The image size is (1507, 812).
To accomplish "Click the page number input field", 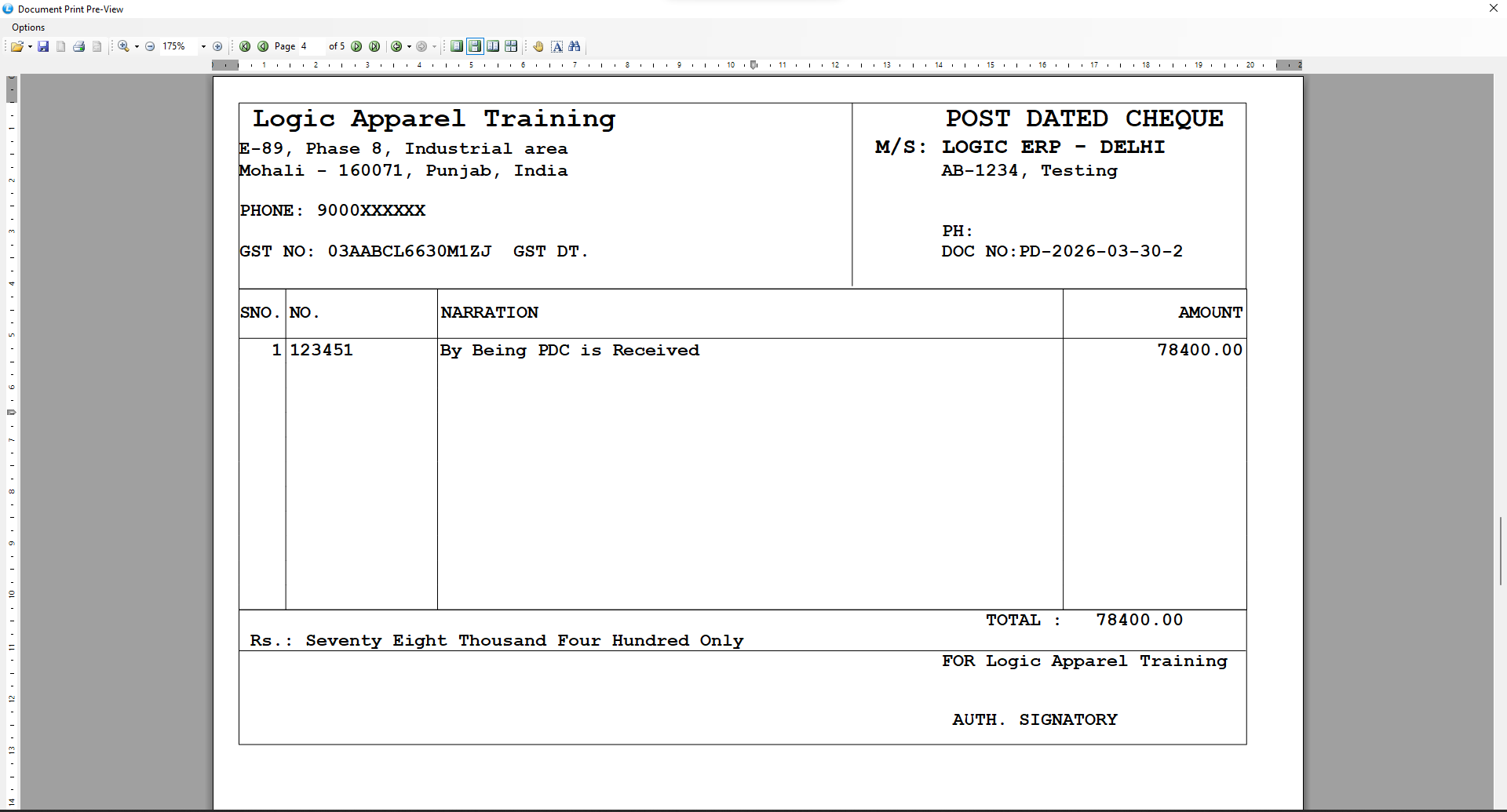I will [311, 46].
